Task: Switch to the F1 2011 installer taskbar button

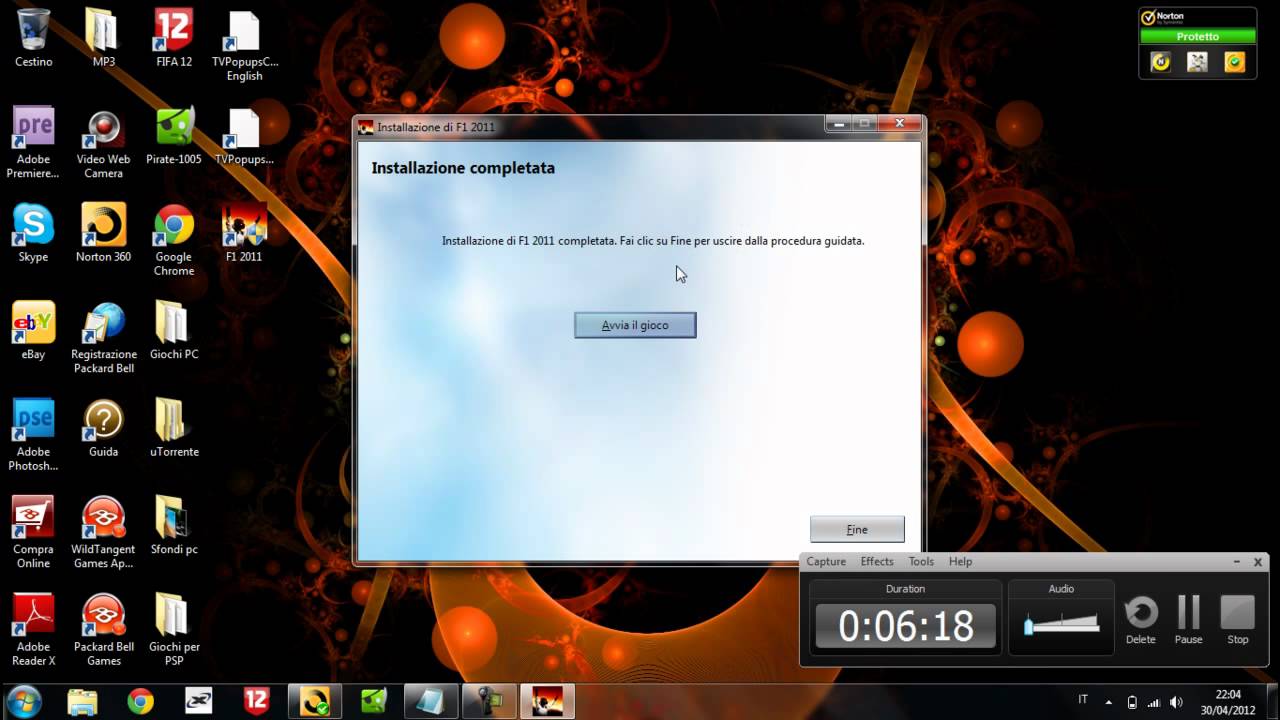Action: [547, 701]
